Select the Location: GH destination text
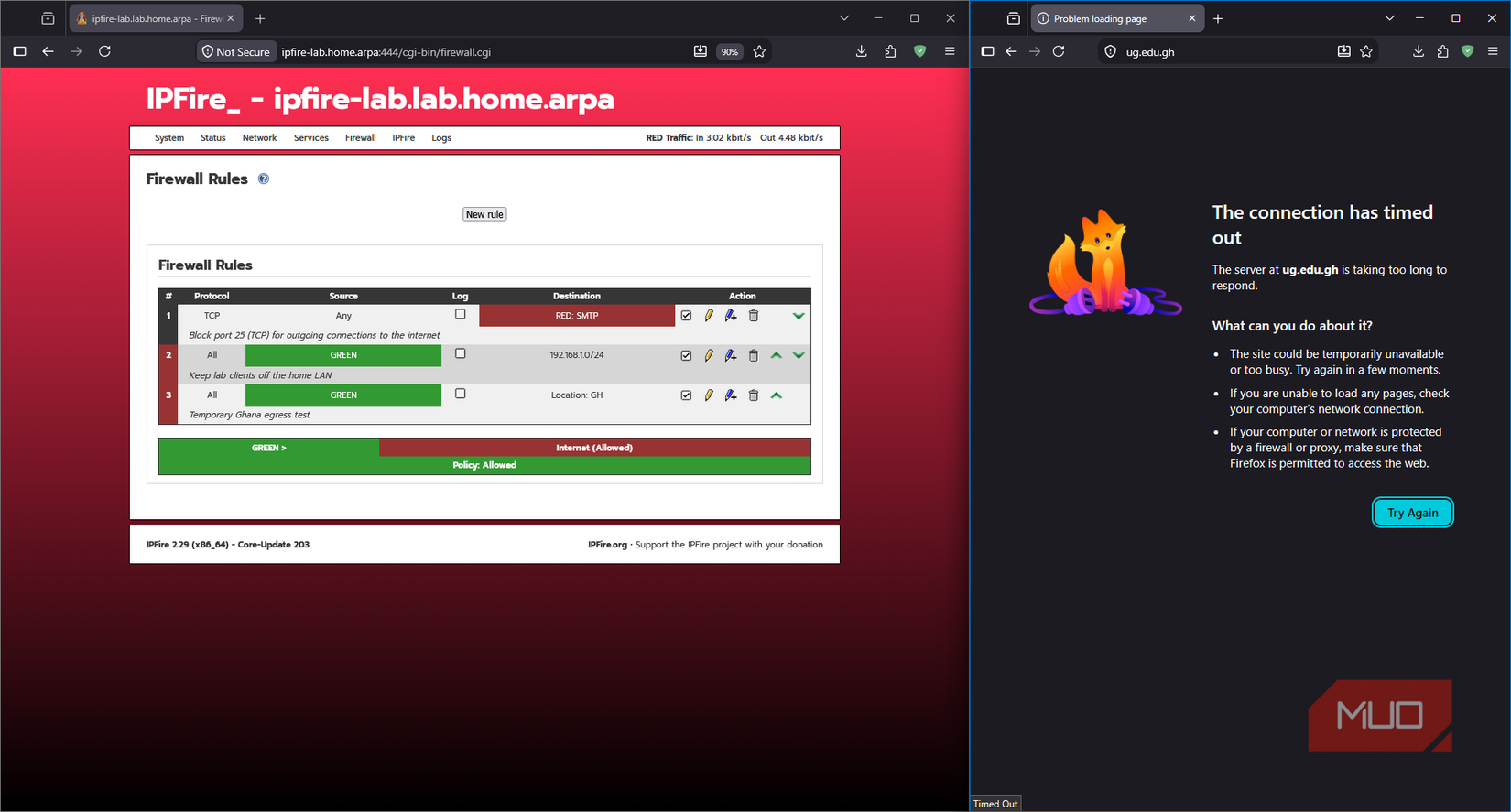The width and height of the screenshot is (1511, 812). (577, 395)
